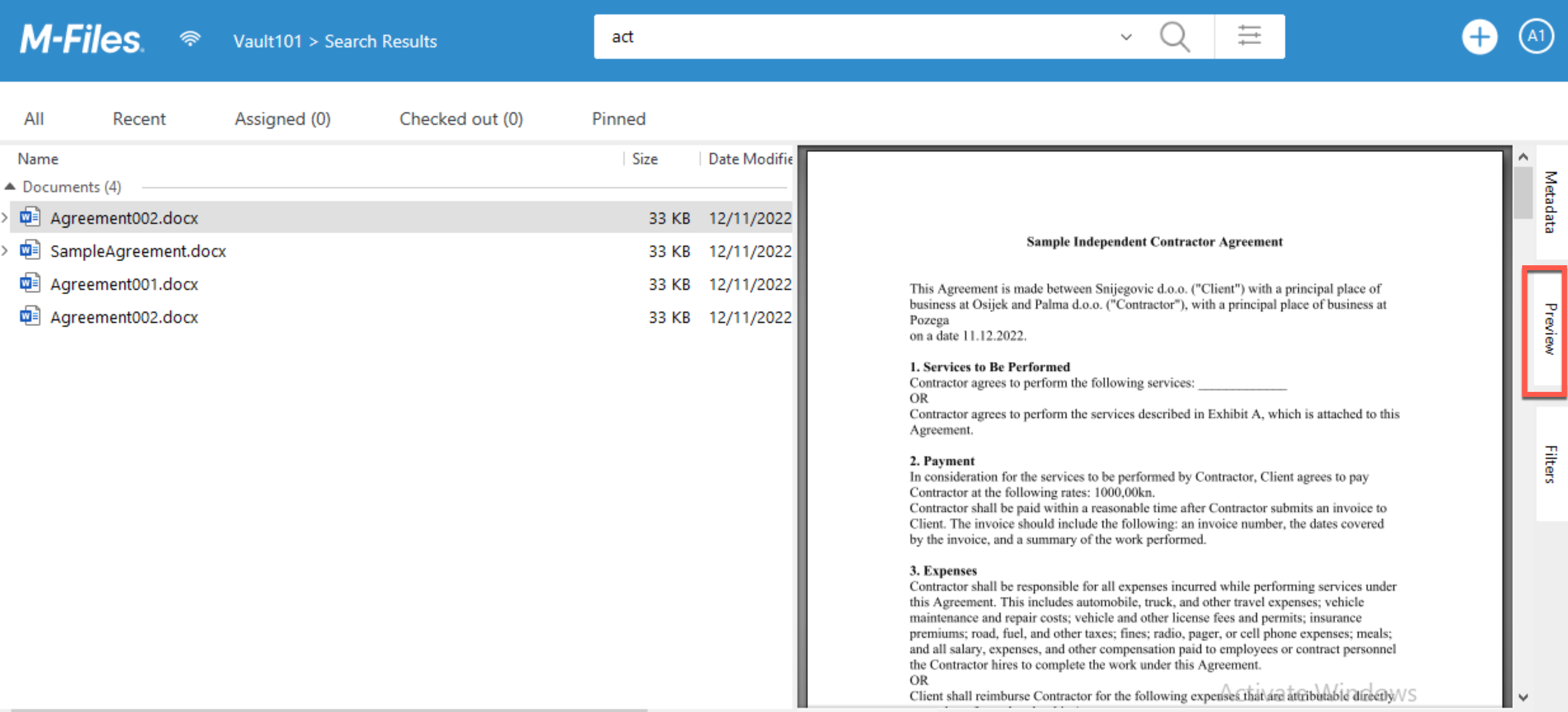
Task: Click preview scrollbar down arrow
Action: point(1523,698)
